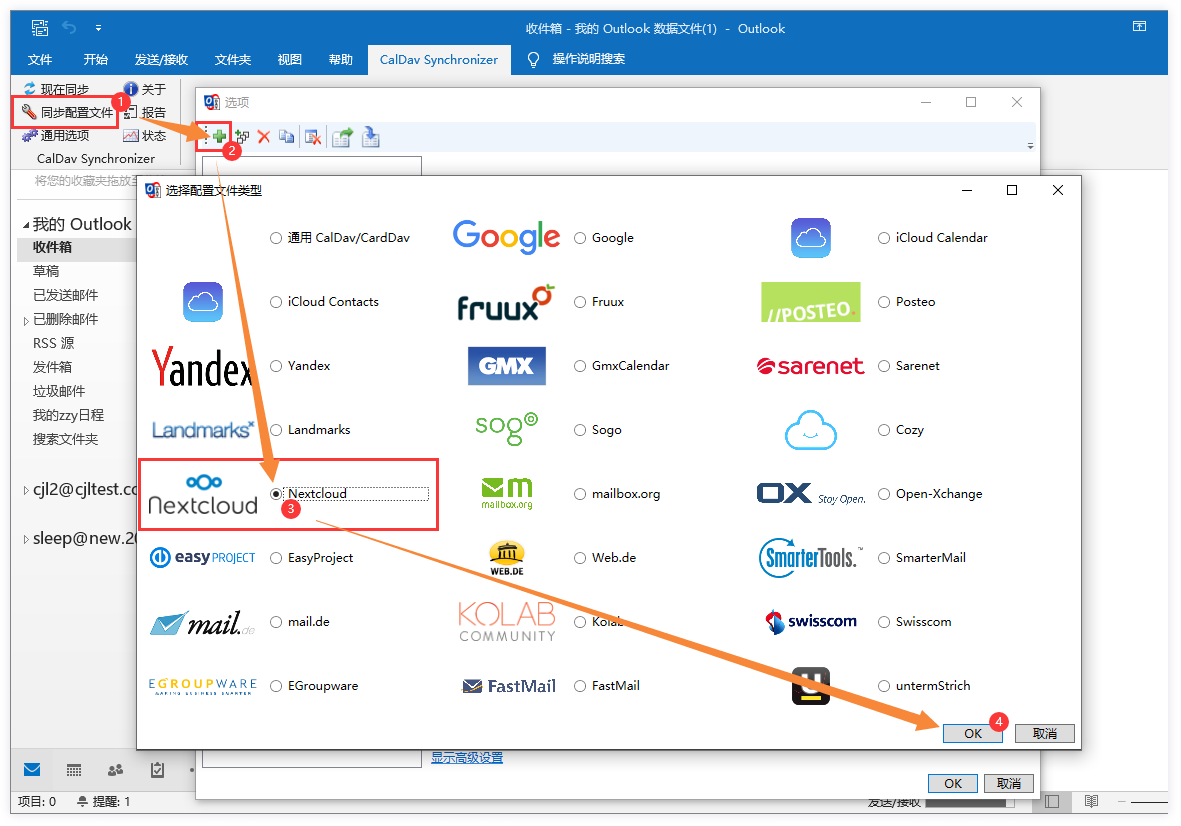Open the 选项 toolbar overflow arrow
Image resolution: width=1181 pixels, height=826 pixels.
tap(1030, 145)
